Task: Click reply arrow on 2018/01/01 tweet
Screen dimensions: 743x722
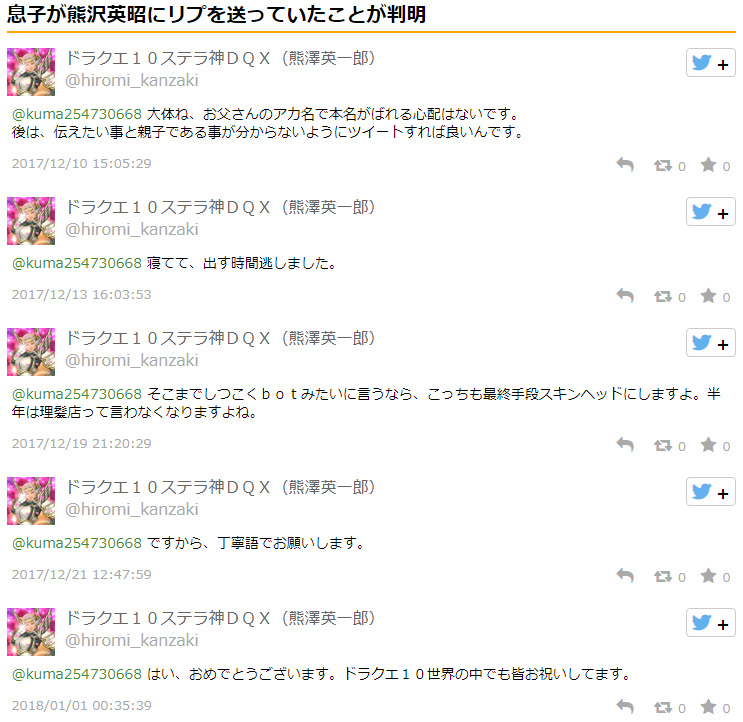Action: 625,707
